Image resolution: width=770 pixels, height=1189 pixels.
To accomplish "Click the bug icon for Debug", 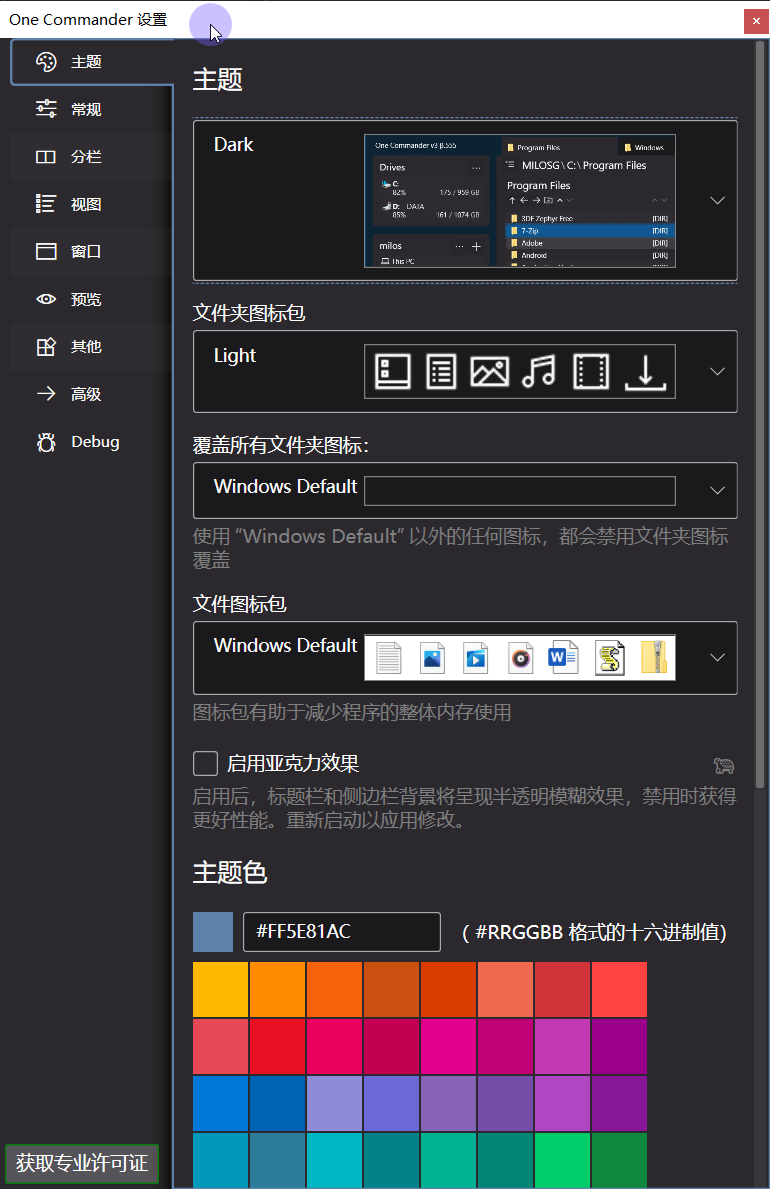I will [46, 442].
